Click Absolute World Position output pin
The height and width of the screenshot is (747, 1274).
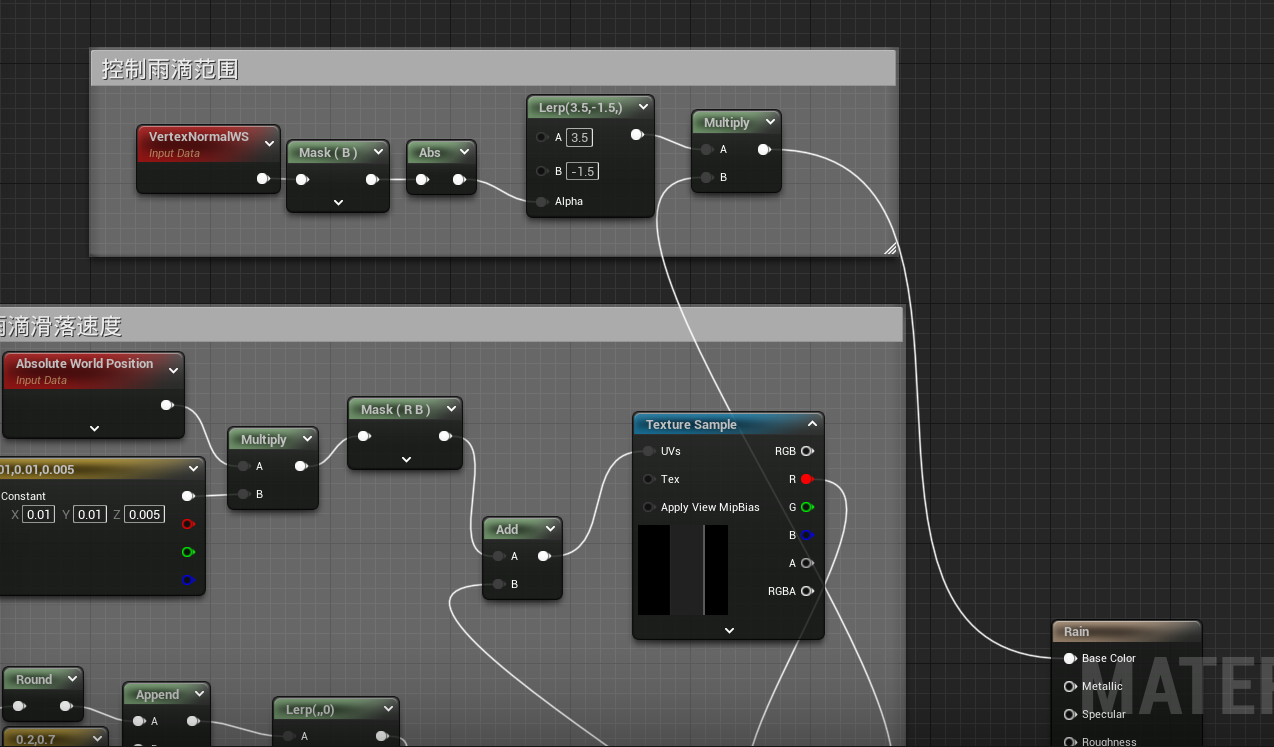tap(167, 405)
